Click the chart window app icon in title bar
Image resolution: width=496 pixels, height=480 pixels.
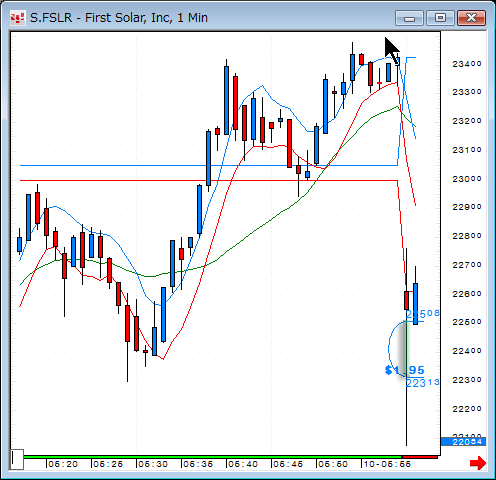pos(18,18)
